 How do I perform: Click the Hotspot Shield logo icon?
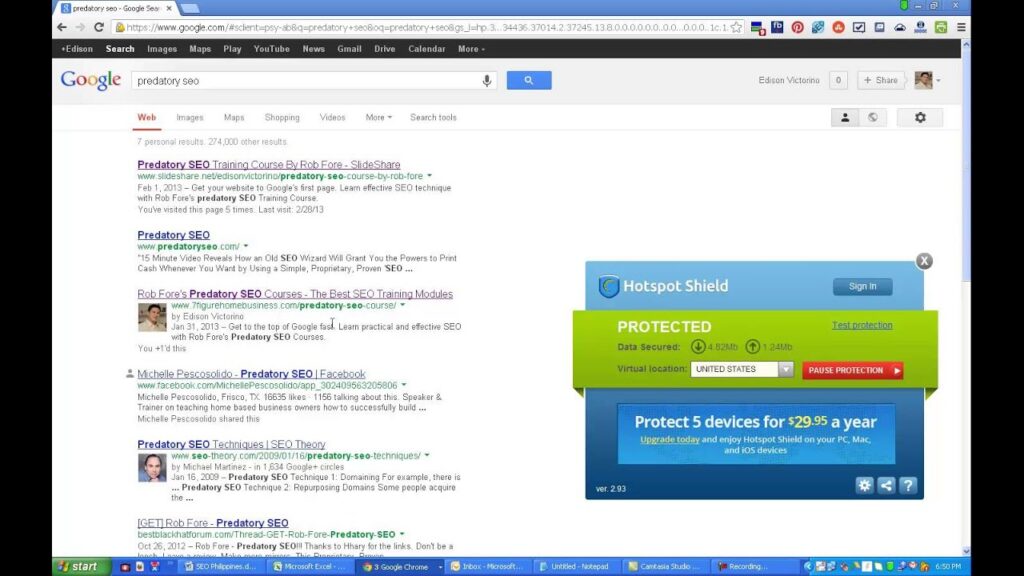[609, 286]
